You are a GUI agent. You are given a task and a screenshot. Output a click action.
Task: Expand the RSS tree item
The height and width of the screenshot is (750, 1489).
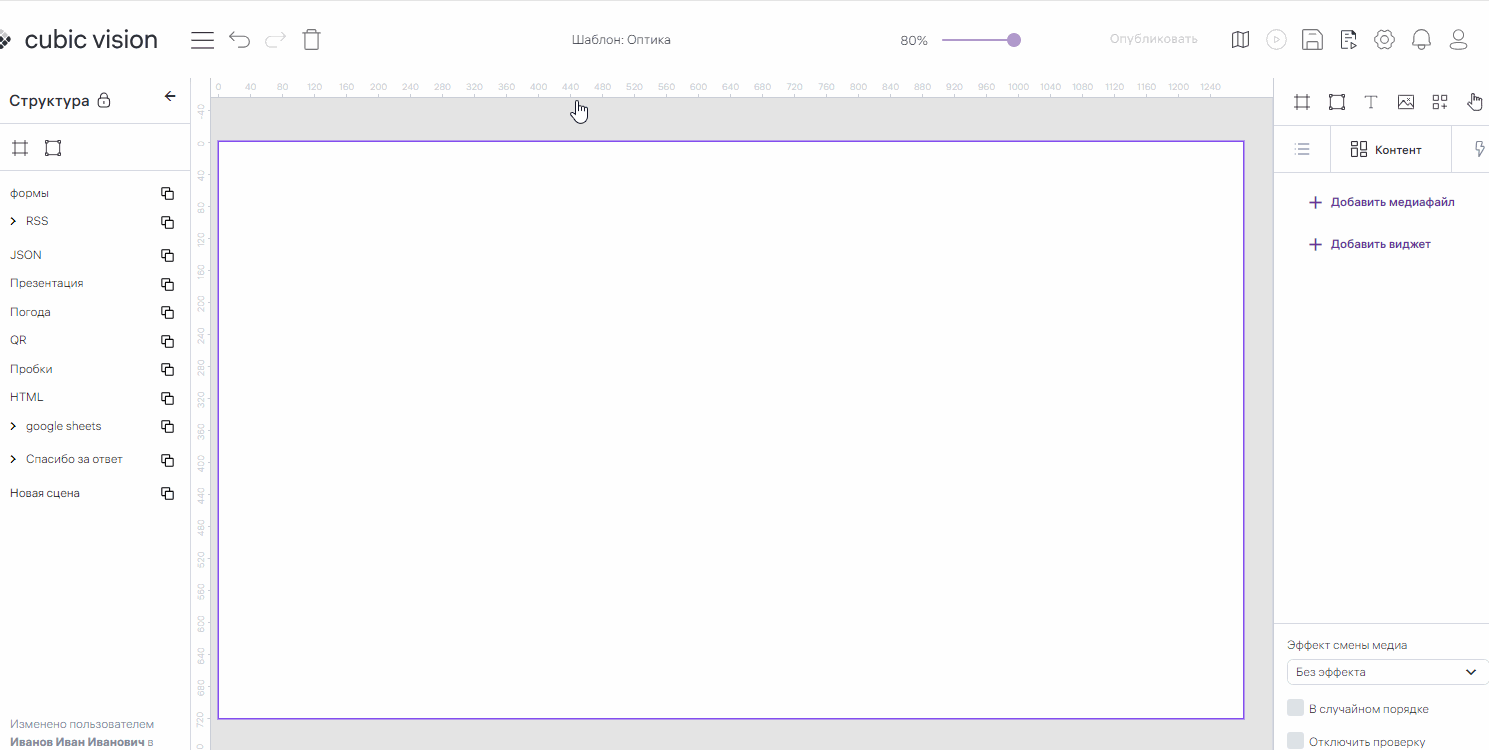tap(13, 221)
